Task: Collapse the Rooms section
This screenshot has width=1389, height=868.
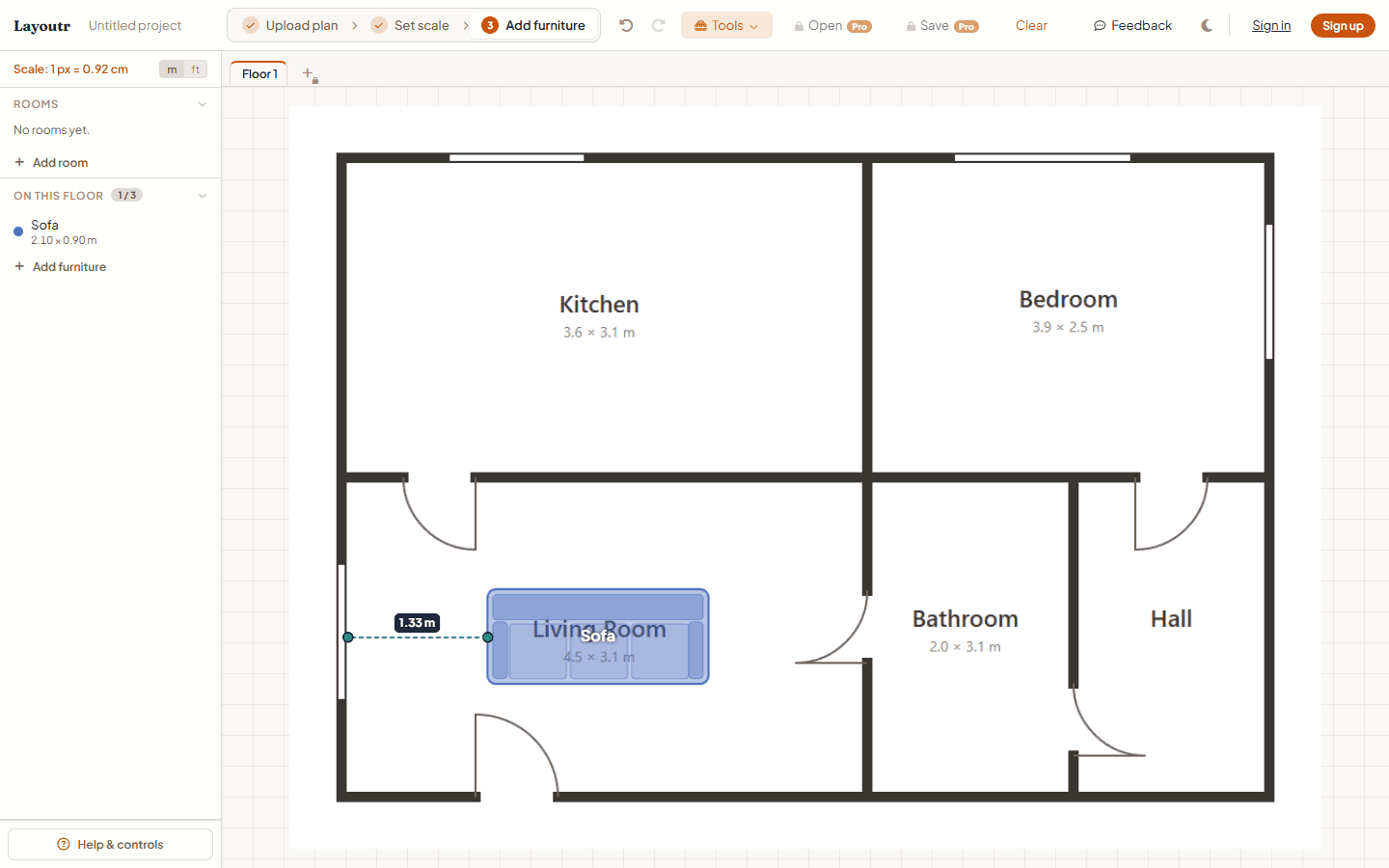Action: pyautogui.click(x=203, y=104)
